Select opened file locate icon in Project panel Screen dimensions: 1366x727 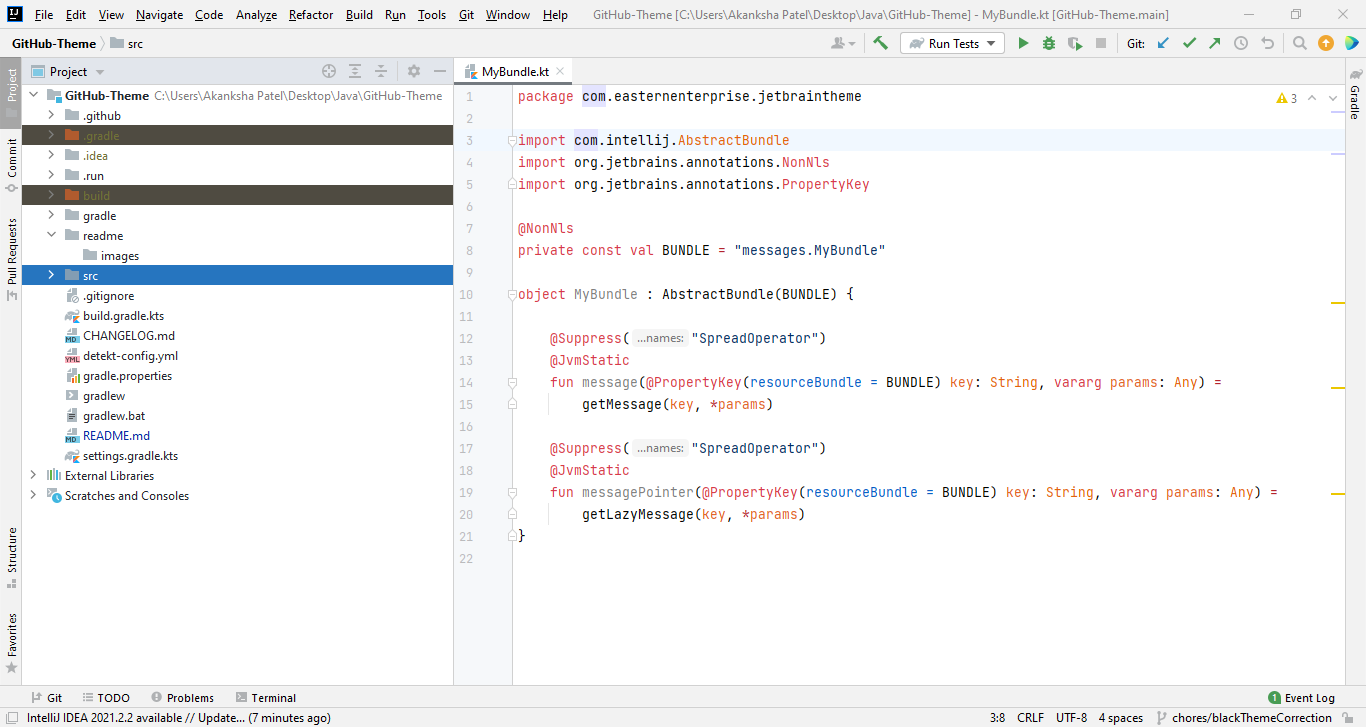click(x=329, y=71)
